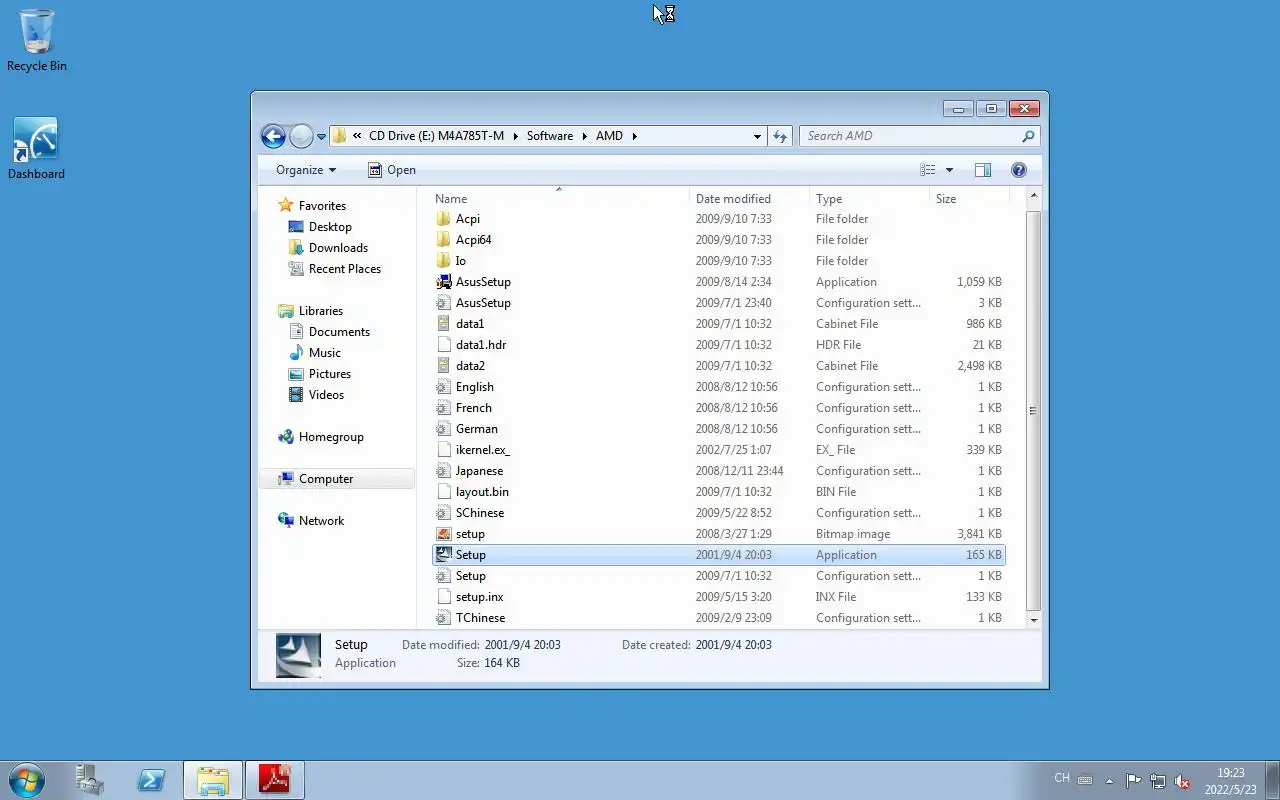Click the Adobe Reader taskbar icon

pos(274,780)
